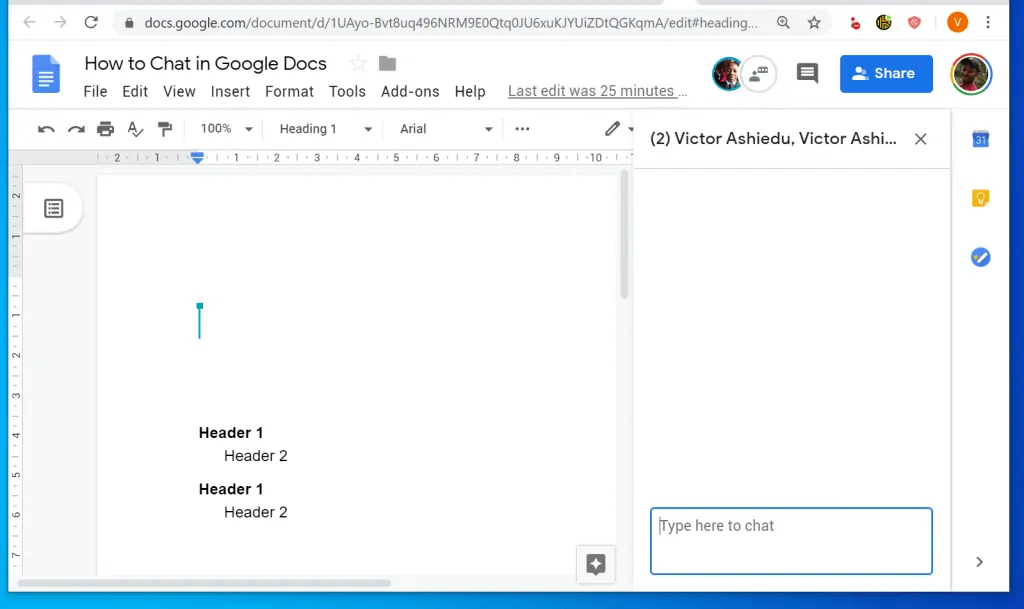The image size is (1024, 609).
Task: Click in the Type here to chat field
Action: tap(790, 540)
